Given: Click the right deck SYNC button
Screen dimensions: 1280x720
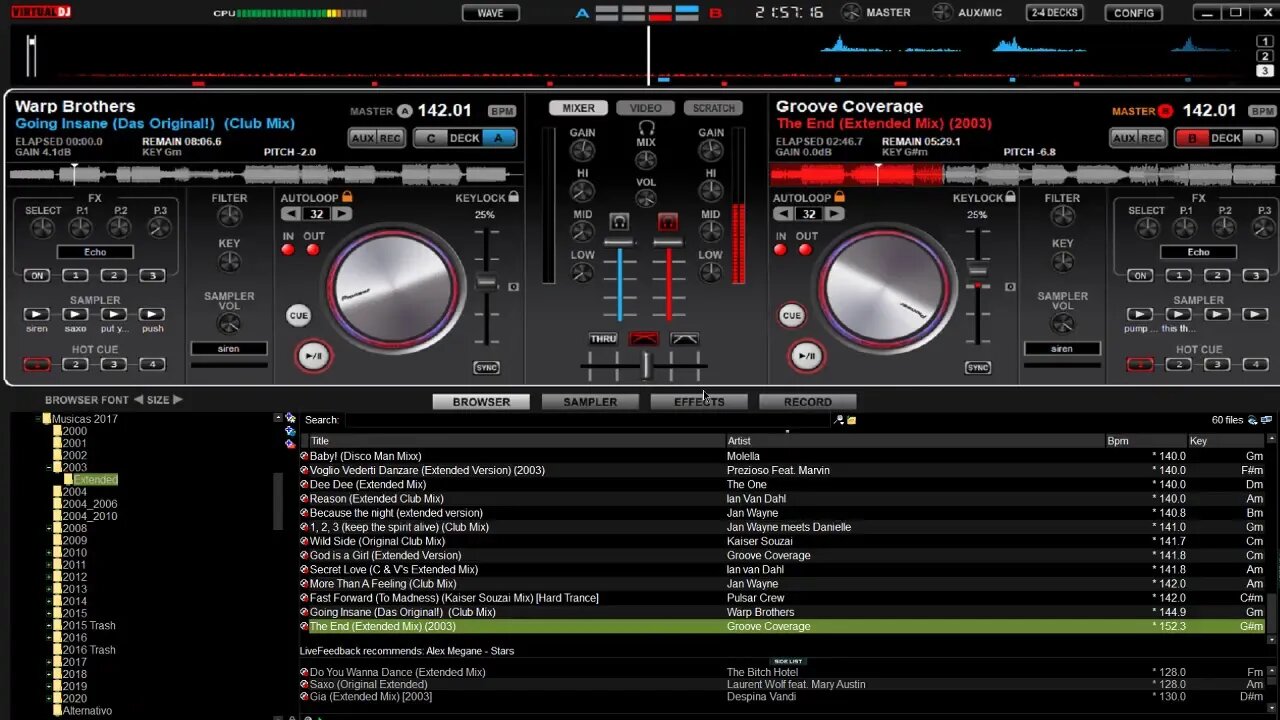Looking at the screenshot, I should click(978, 367).
